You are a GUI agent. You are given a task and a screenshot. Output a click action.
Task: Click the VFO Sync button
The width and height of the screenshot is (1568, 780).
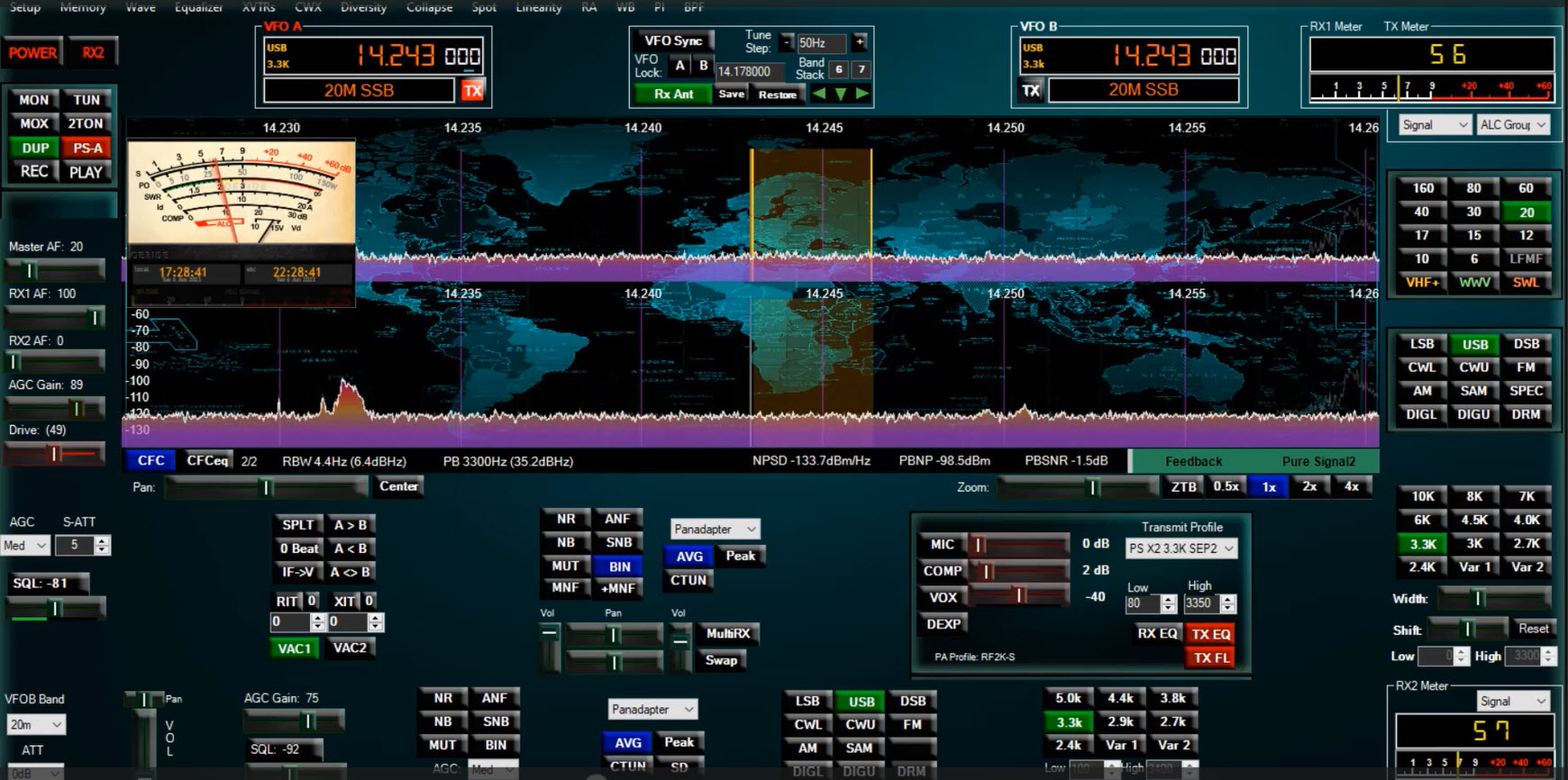[673, 41]
